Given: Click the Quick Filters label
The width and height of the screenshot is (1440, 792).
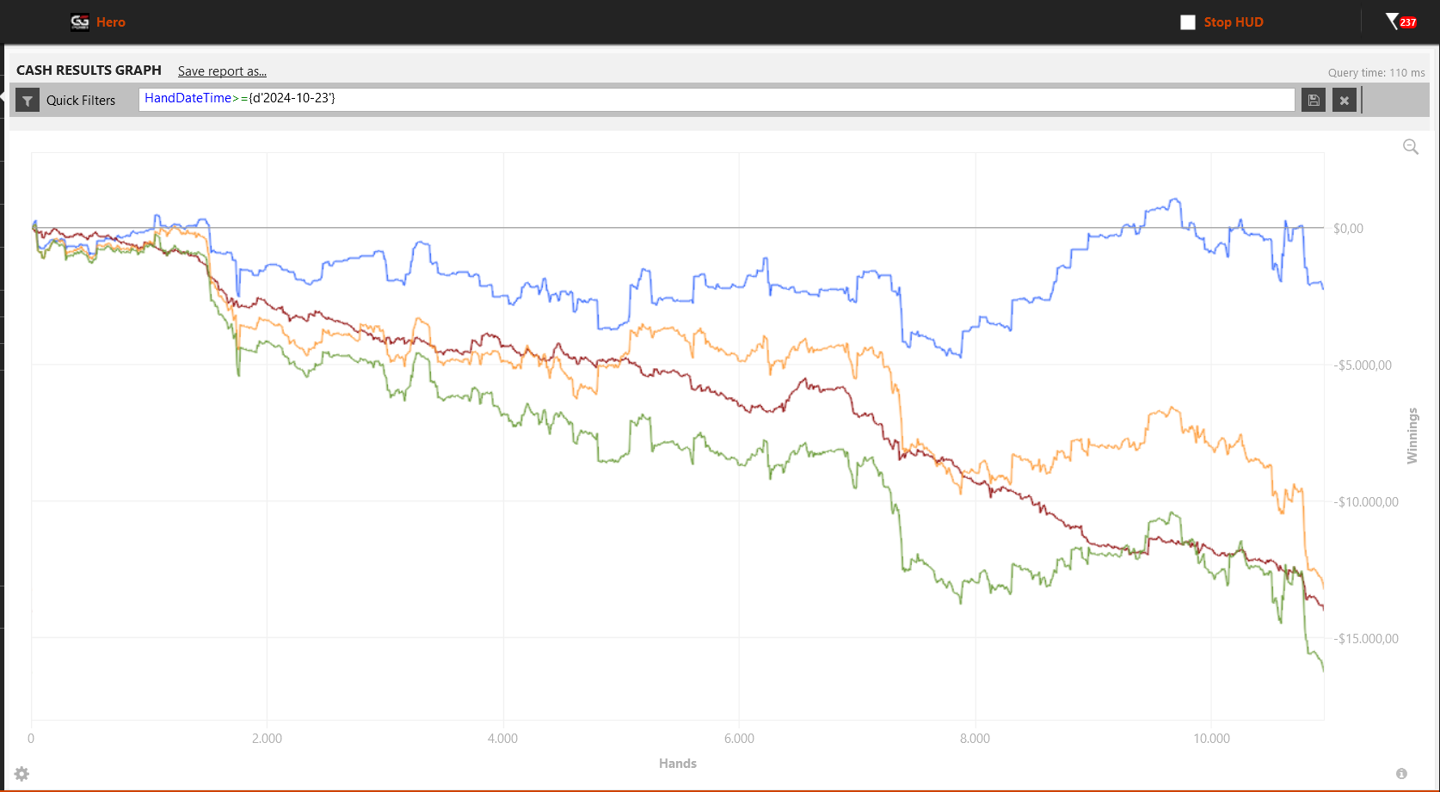Looking at the screenshot, I should (81, 100).
